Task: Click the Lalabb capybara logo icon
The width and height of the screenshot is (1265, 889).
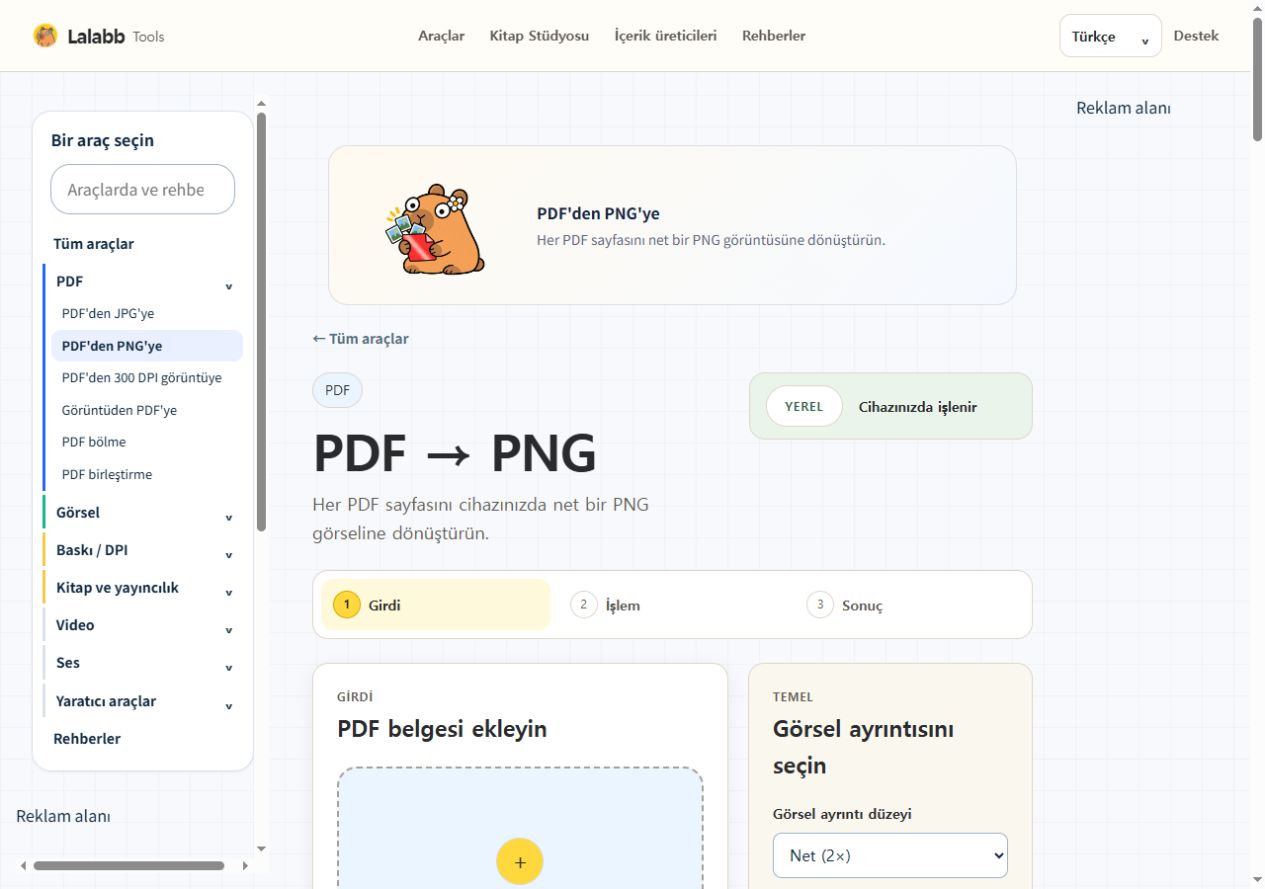Action: point(45,36)
